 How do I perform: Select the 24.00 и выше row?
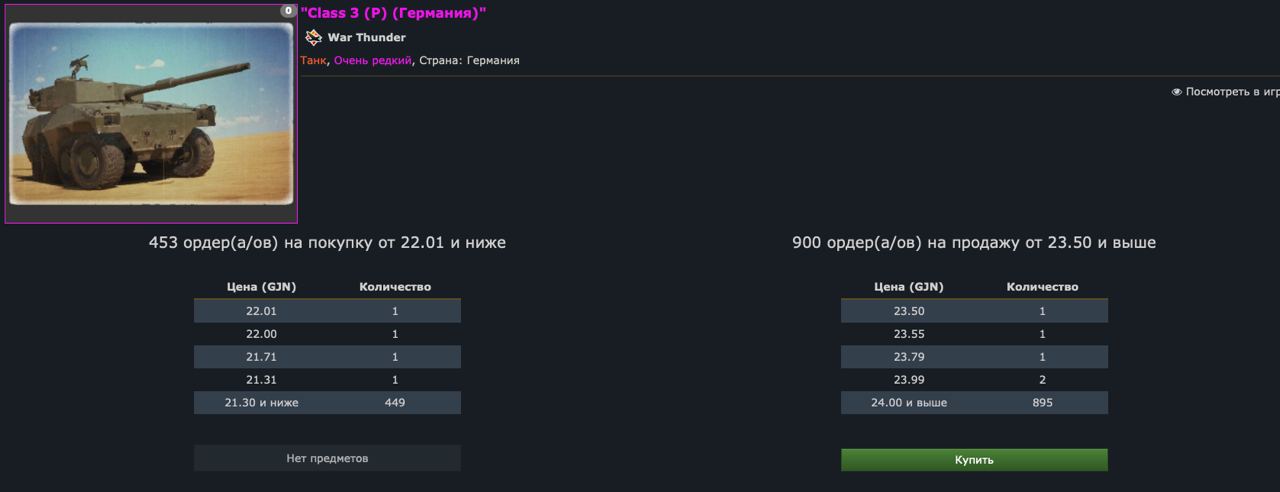point(974,403)
